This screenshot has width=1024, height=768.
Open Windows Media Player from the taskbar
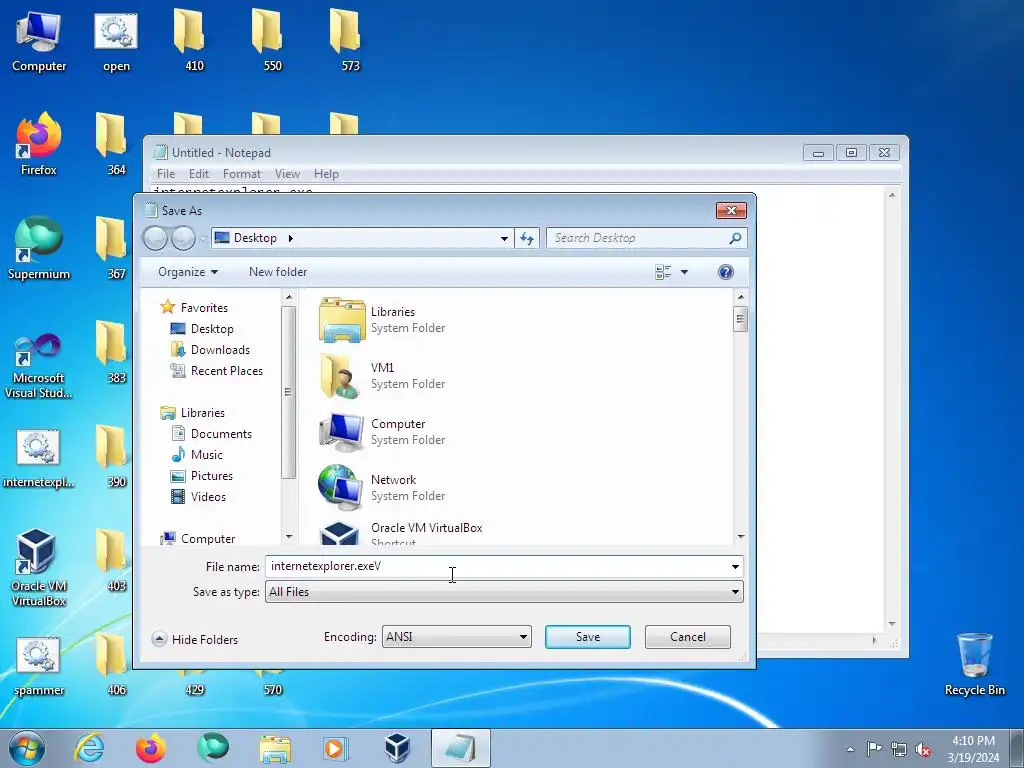337,748
